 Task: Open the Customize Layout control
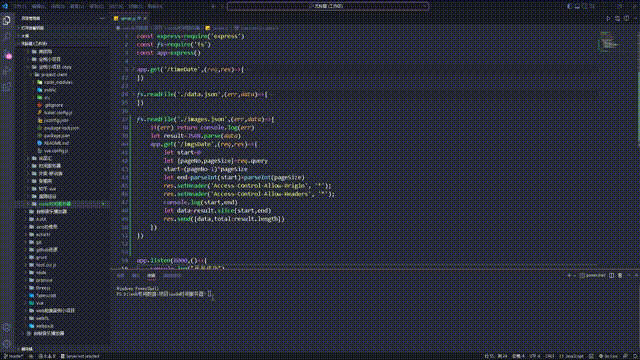[593, 6]
